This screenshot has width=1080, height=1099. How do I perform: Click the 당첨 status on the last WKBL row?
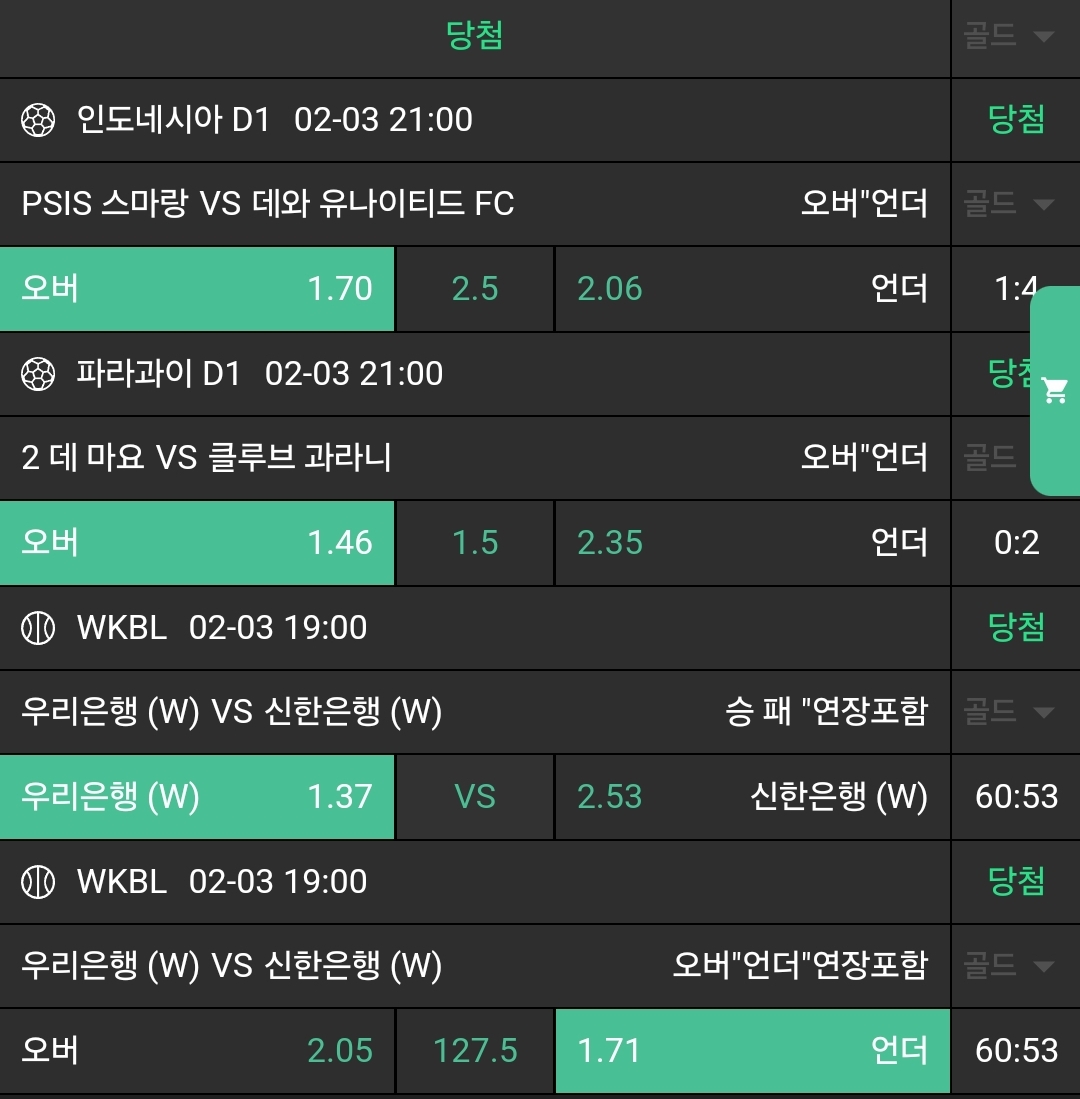(x=1016, y=883)
